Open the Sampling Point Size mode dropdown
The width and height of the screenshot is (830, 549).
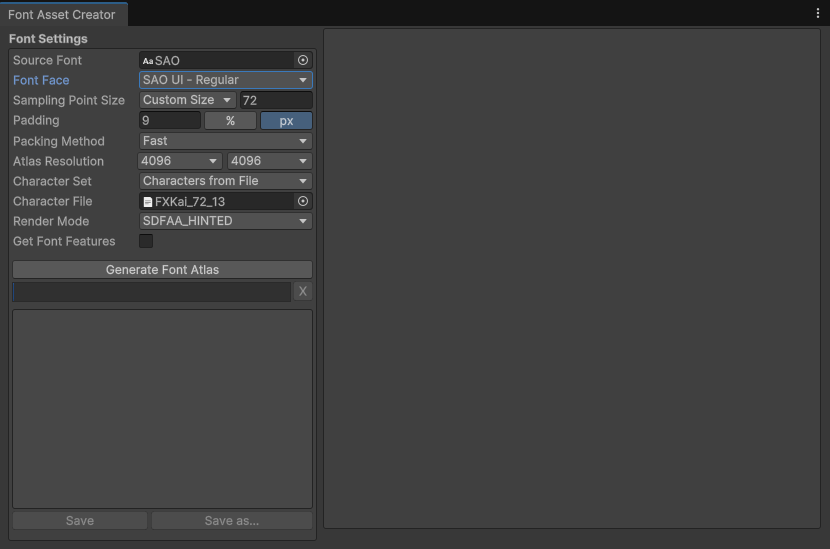[187, 100]
